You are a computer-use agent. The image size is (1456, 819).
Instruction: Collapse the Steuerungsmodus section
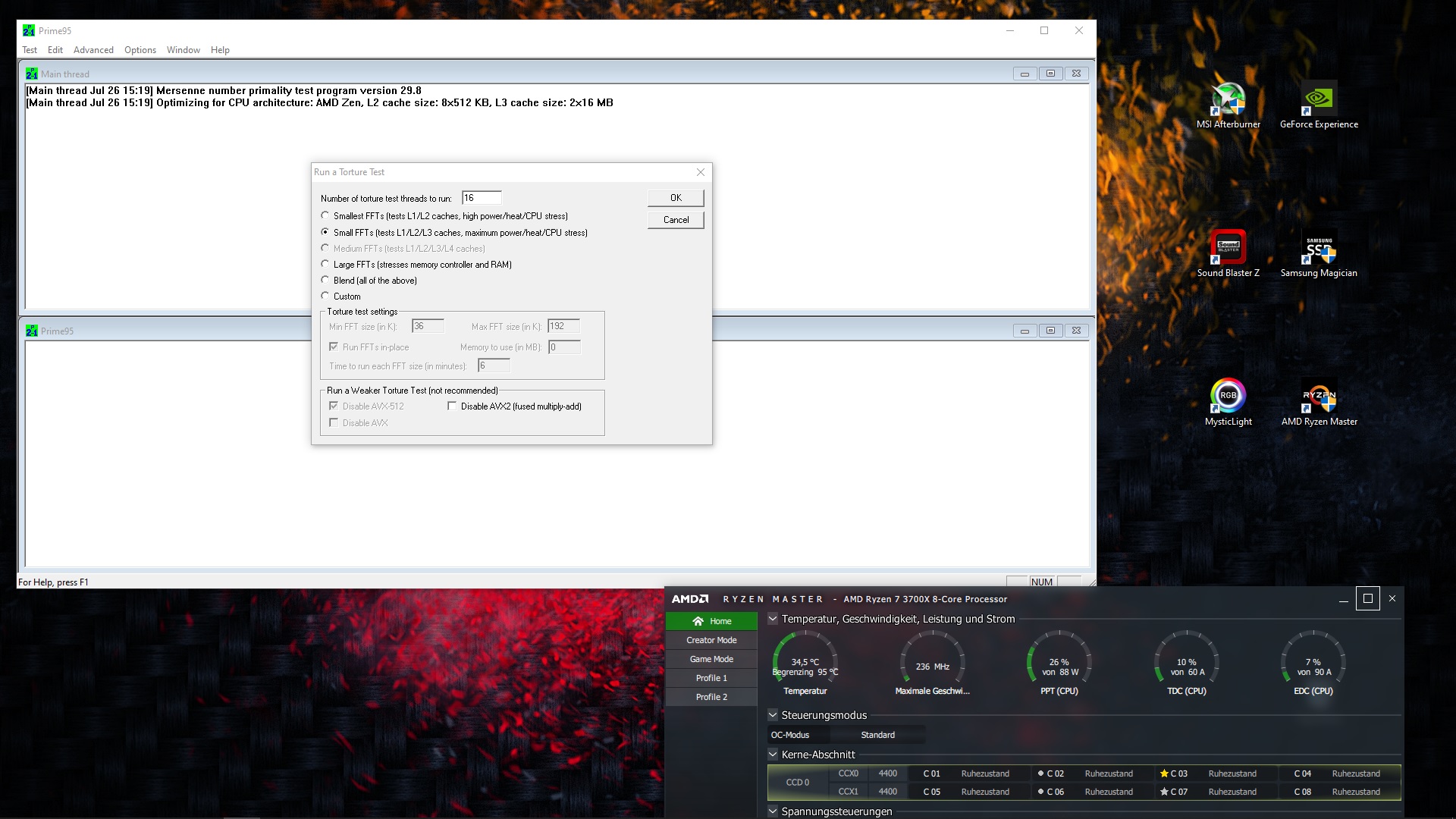(773, 715)
